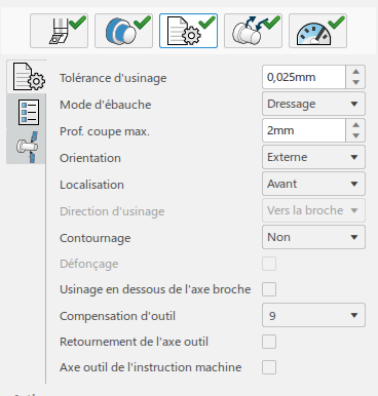Check Retournement de l'axe outil box
The width and height of the screenshot is (378, 396).
[x=269, y=342]
